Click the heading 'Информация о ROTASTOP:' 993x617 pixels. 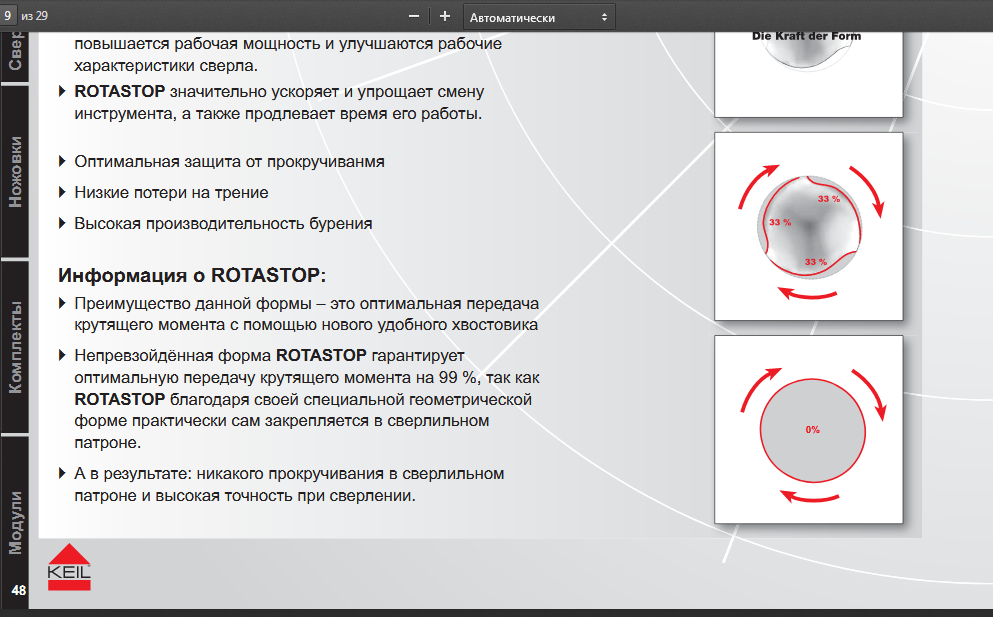[192, 276]
